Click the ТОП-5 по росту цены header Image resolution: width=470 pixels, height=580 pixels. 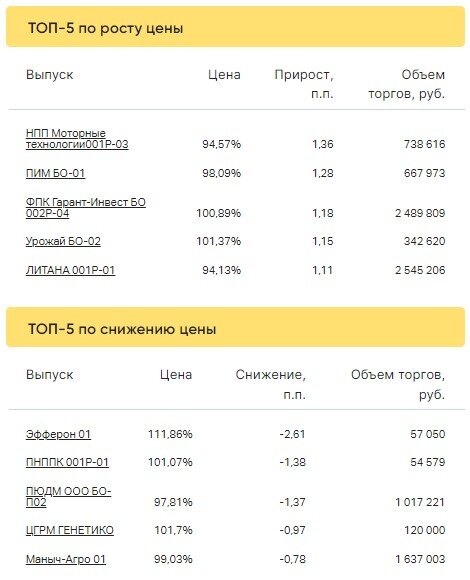106,28
